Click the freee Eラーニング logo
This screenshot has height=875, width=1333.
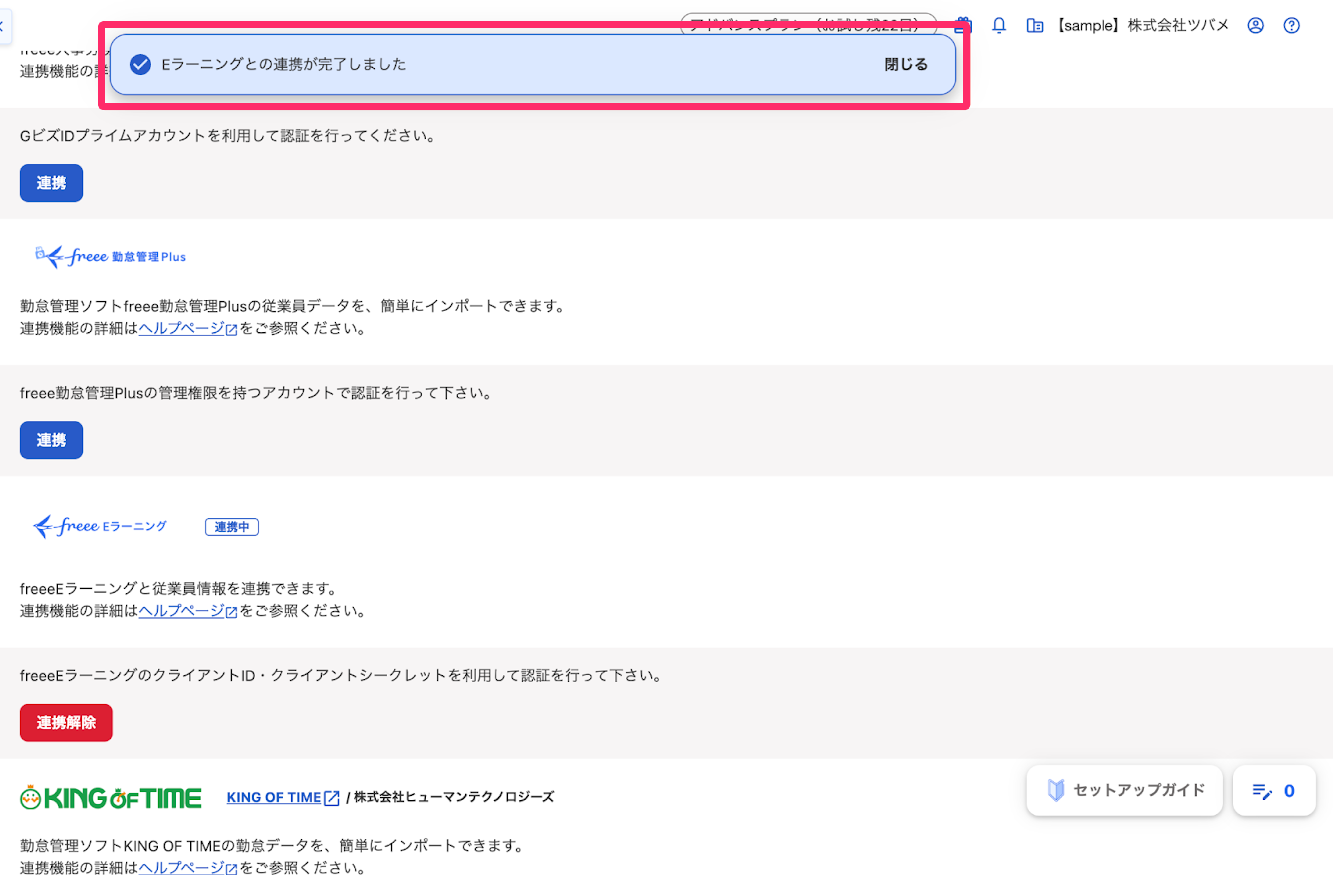tap(100, 526)
